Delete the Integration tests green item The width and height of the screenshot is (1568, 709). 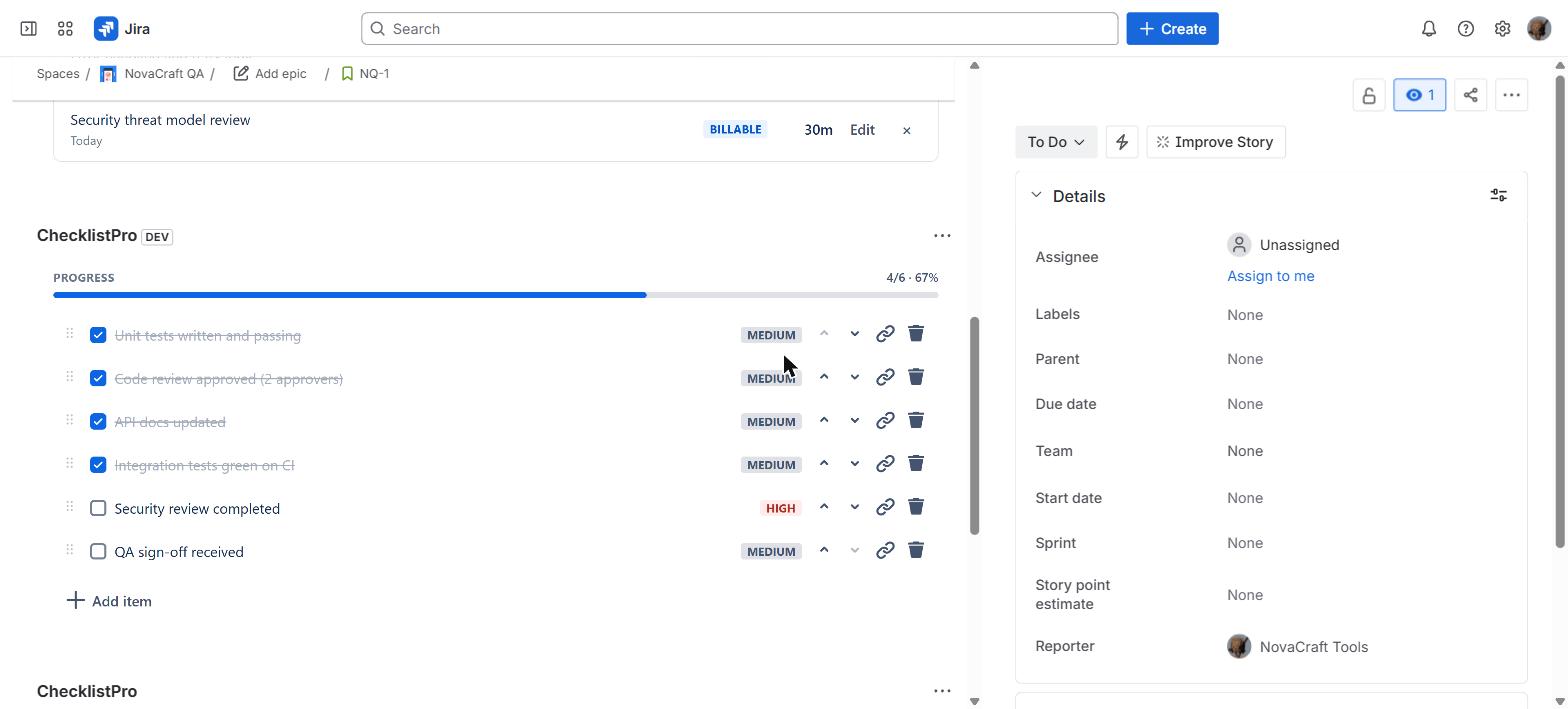coord(916,464)
